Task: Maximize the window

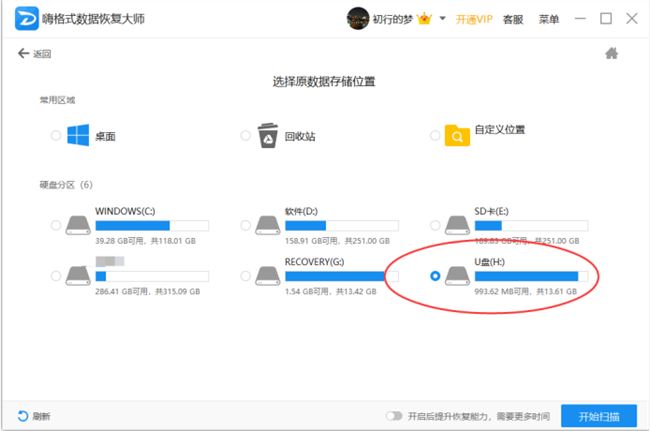Action: tap(606, 19)
